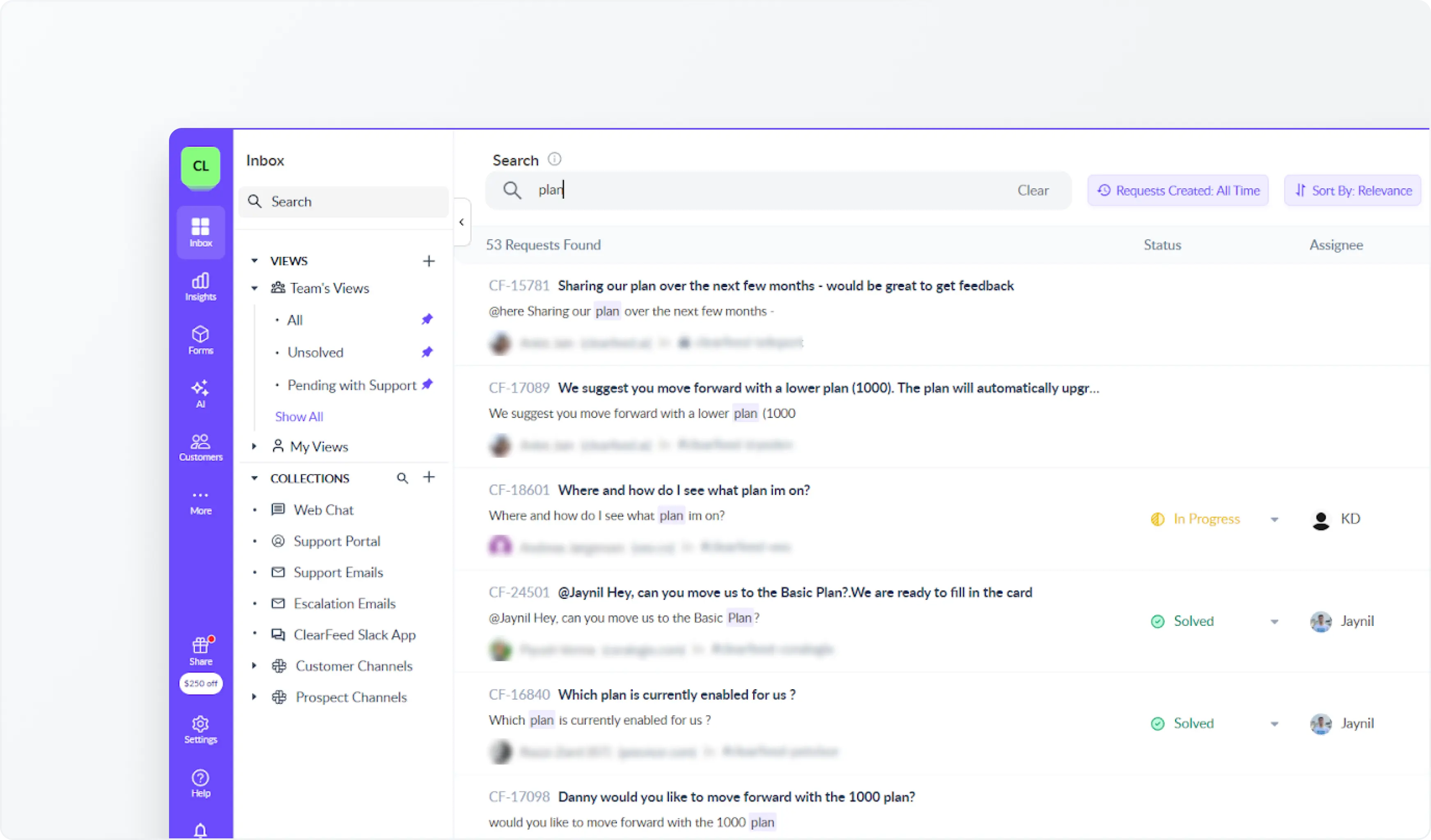Screen dimensions: 1431x840
Task: Expand Customer Channels collection
Action: pos(254,666)
